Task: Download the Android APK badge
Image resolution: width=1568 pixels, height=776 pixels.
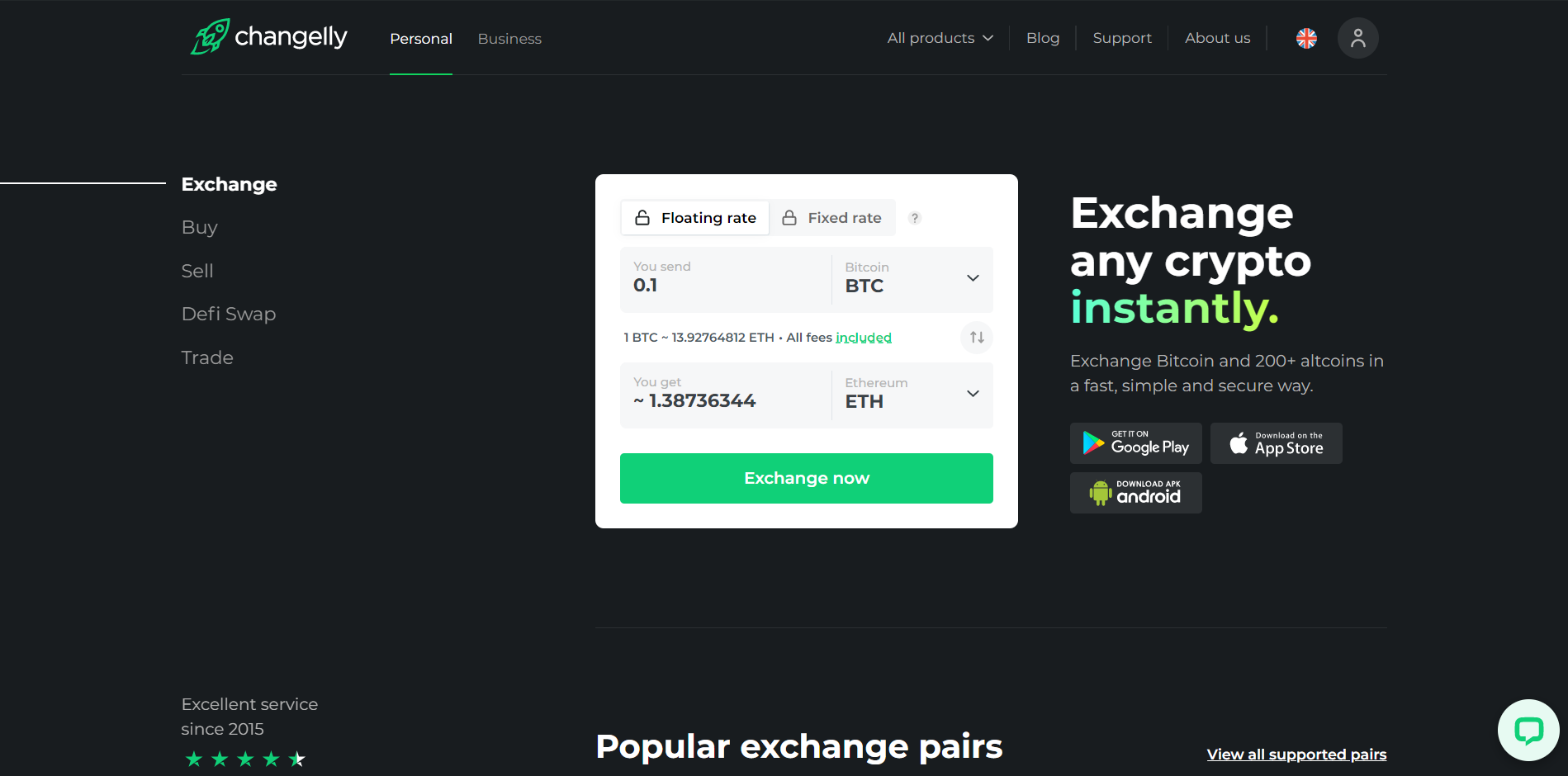Action: (x=1136, y=493)
